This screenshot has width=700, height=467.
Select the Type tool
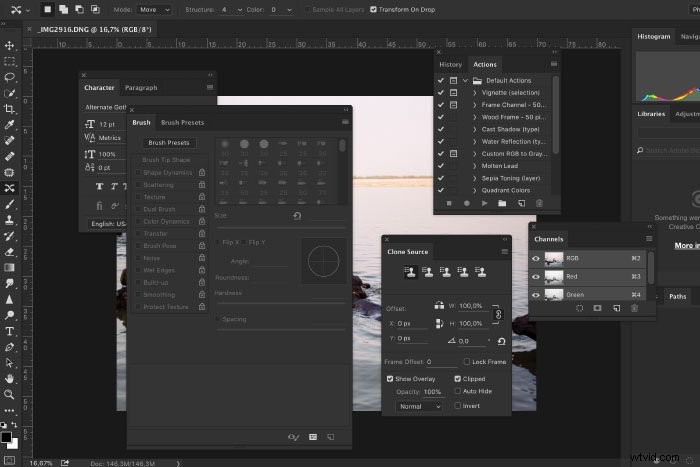pyautogui.click(x=9, y=331)
